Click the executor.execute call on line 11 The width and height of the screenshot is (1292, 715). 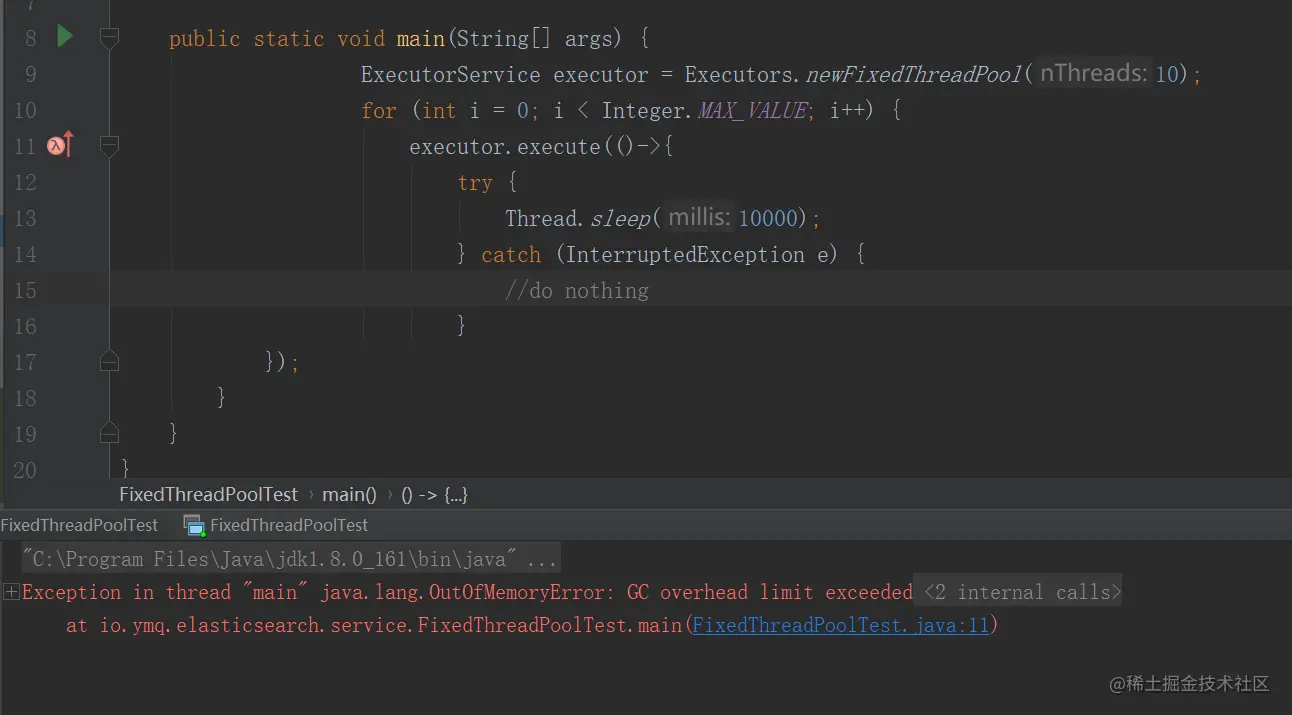(x=505, y=146)
